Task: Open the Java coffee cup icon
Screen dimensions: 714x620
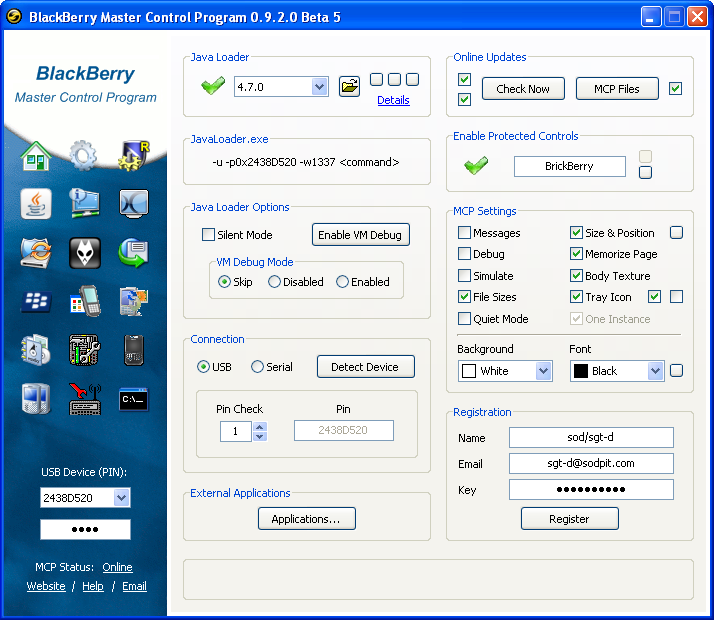Action: [x=36, y=203]
